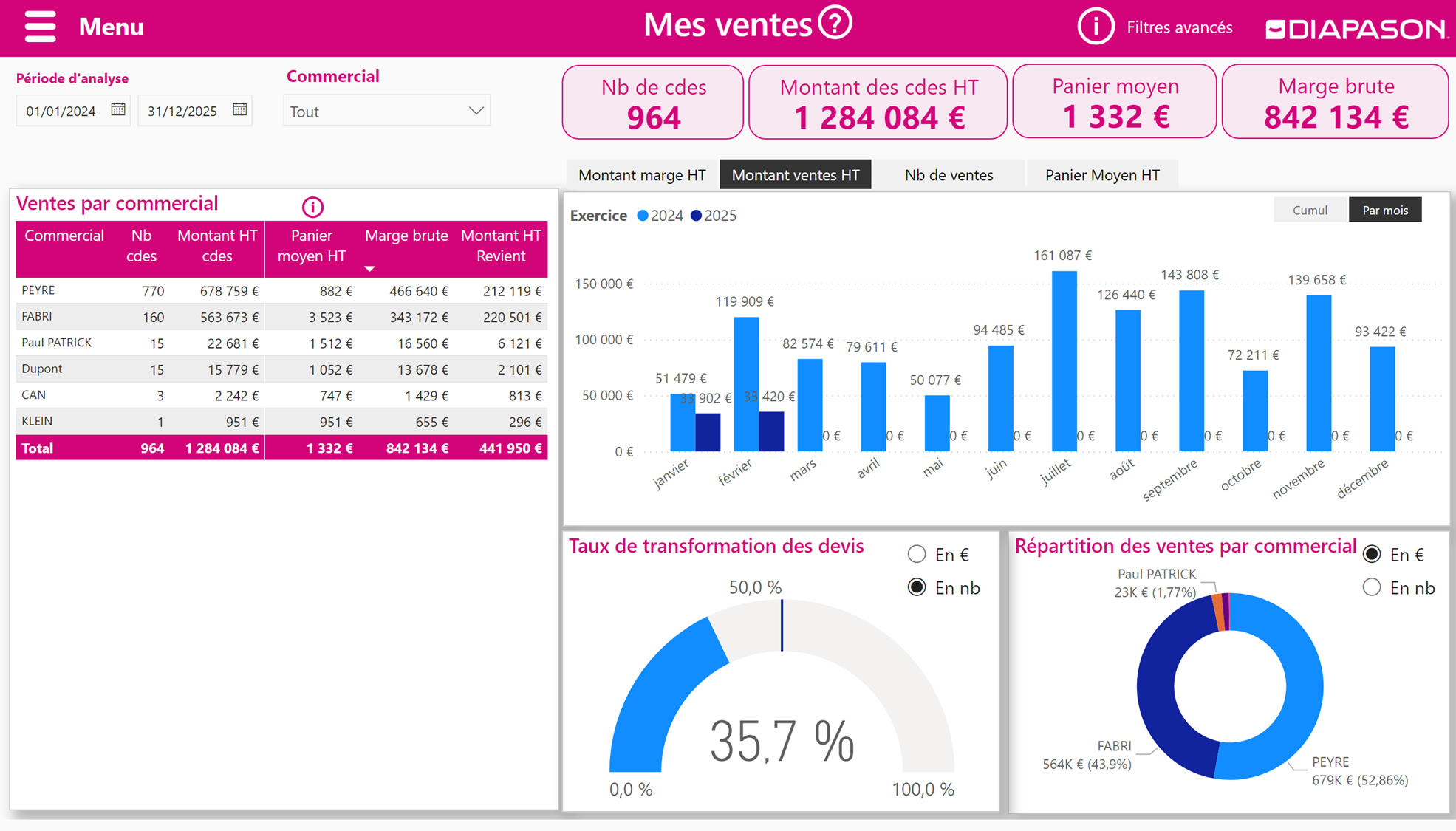
Task: Switch to the Montant marge HT tab
Action: (x=641, y=175)
